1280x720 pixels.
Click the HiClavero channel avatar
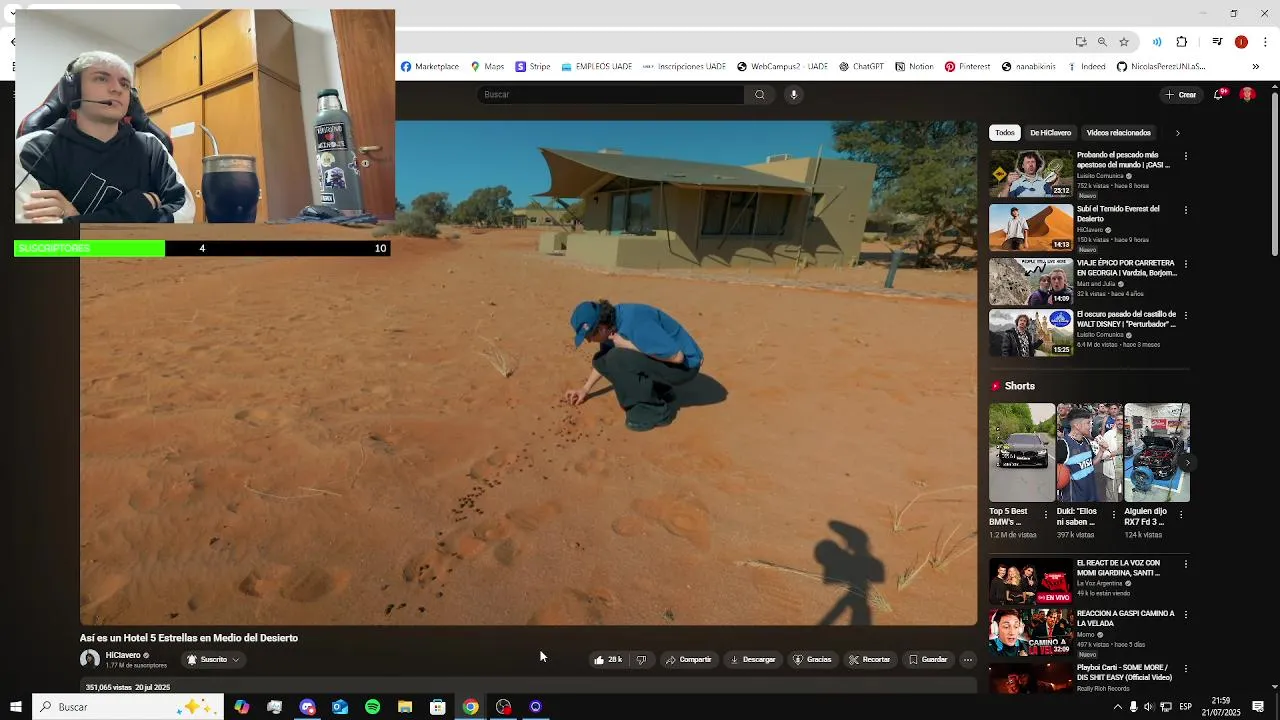pos(90,659)
